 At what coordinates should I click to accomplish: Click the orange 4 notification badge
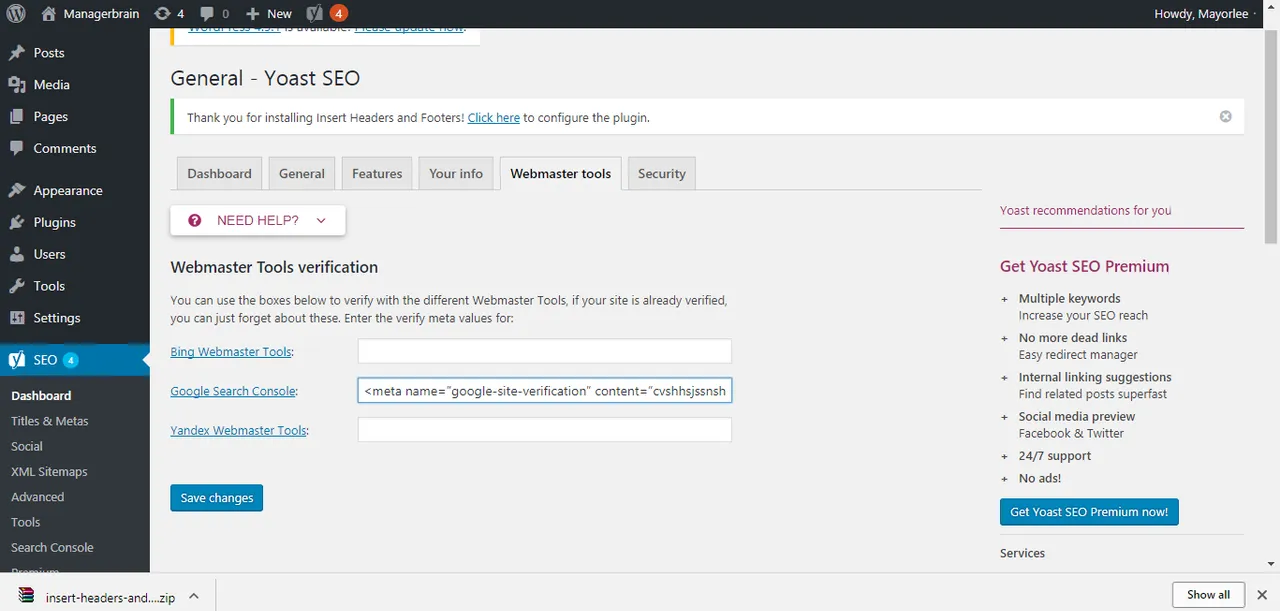click(x=339, y=13)
